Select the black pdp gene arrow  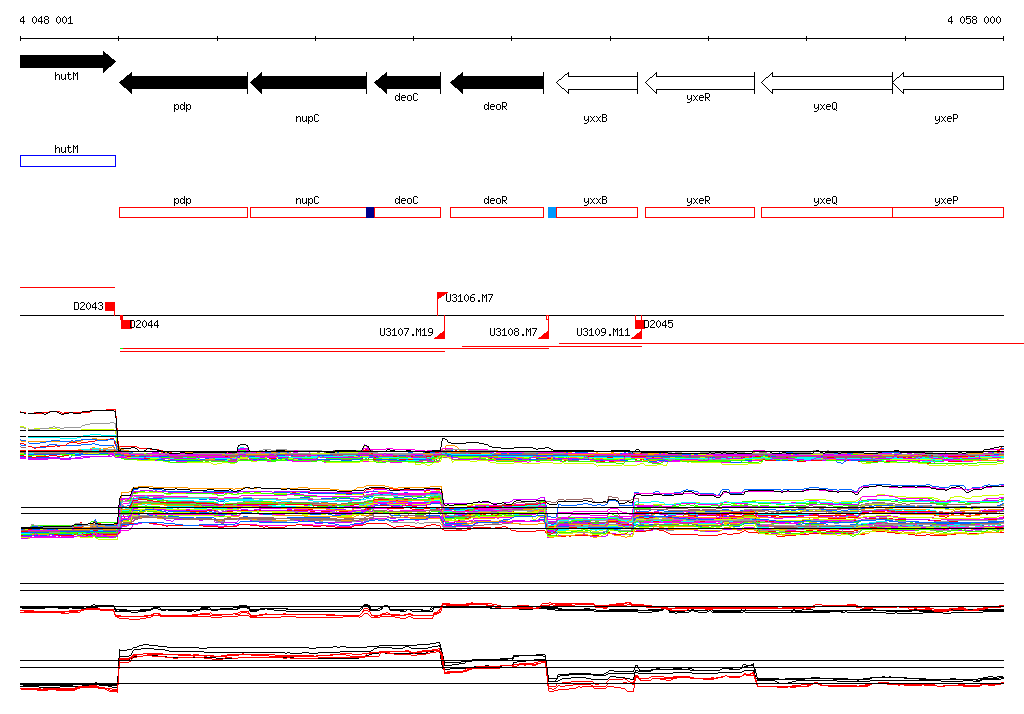pyautogui.click(x=184, y=83)
